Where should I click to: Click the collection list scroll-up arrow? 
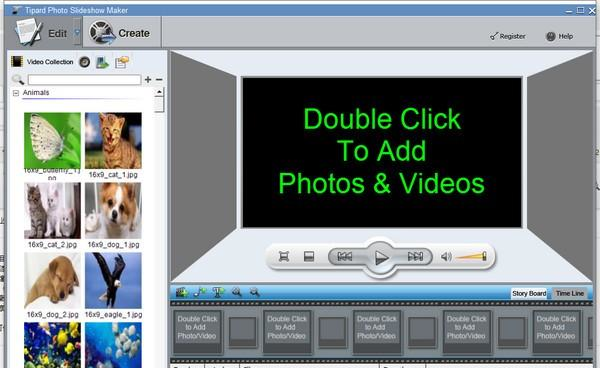click(159, 92)
